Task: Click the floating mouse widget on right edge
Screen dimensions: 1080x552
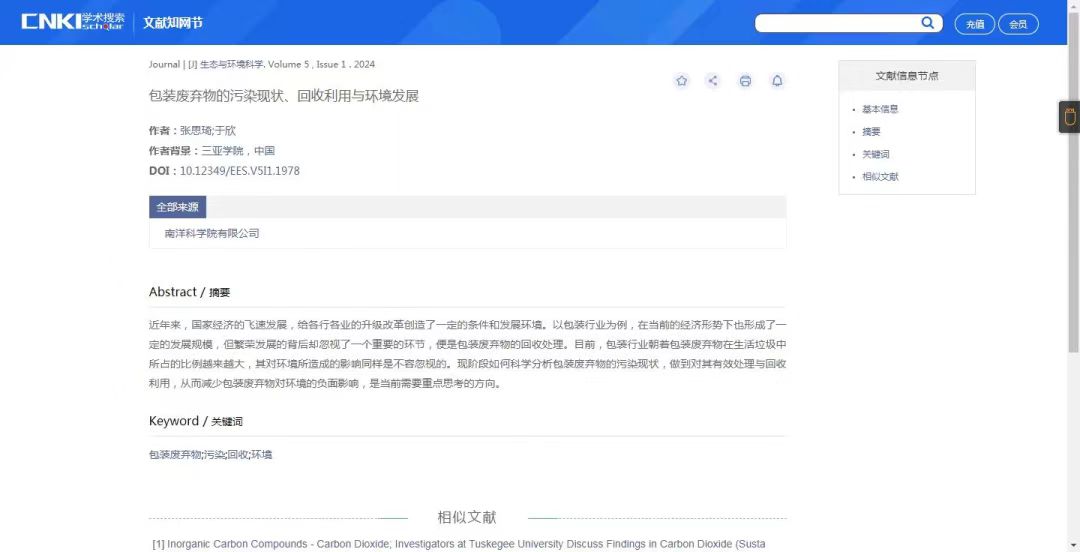Action: (1069, 117)
